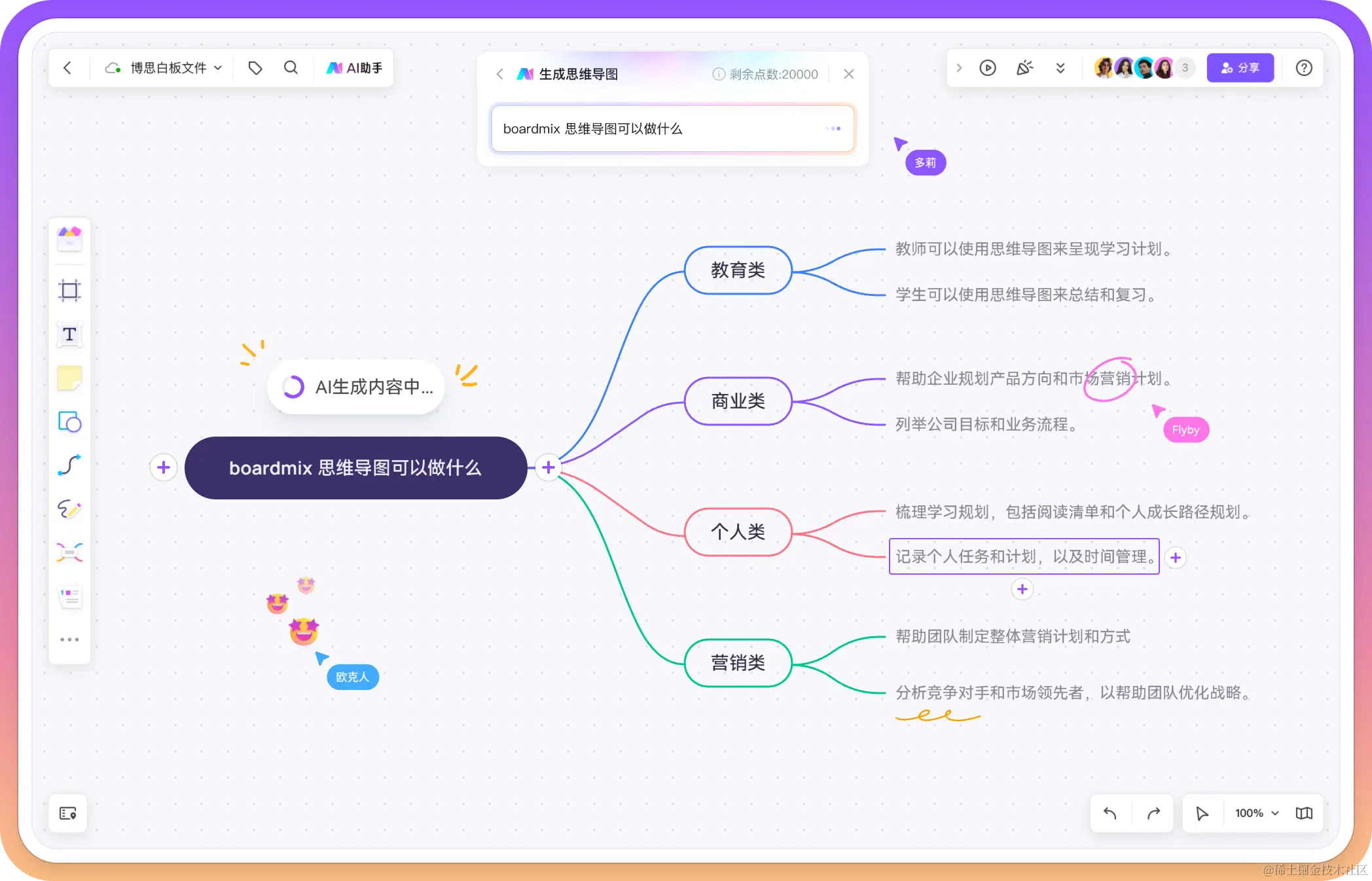Open the search on the top bar
The height and width of the screenshot is (881, 1372).
point(291,67)
